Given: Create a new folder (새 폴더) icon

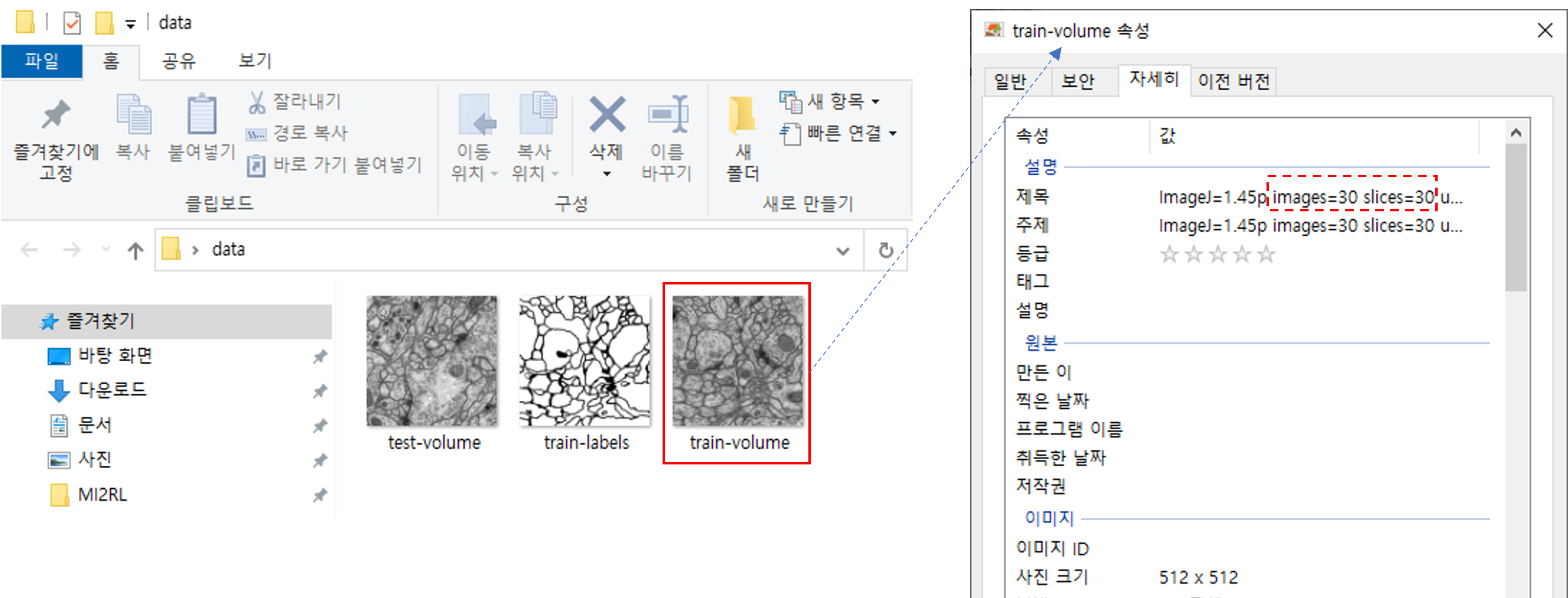Looking at the screenshot, I should [742, 115].
